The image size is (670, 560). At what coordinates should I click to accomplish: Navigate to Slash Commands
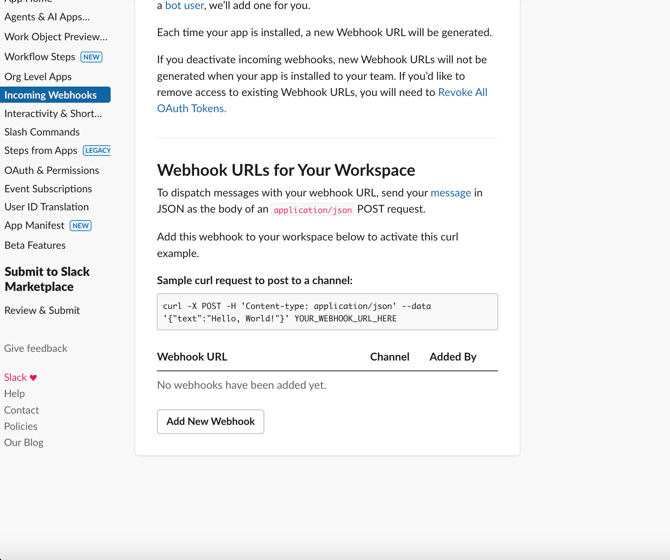tap(42, 132)
